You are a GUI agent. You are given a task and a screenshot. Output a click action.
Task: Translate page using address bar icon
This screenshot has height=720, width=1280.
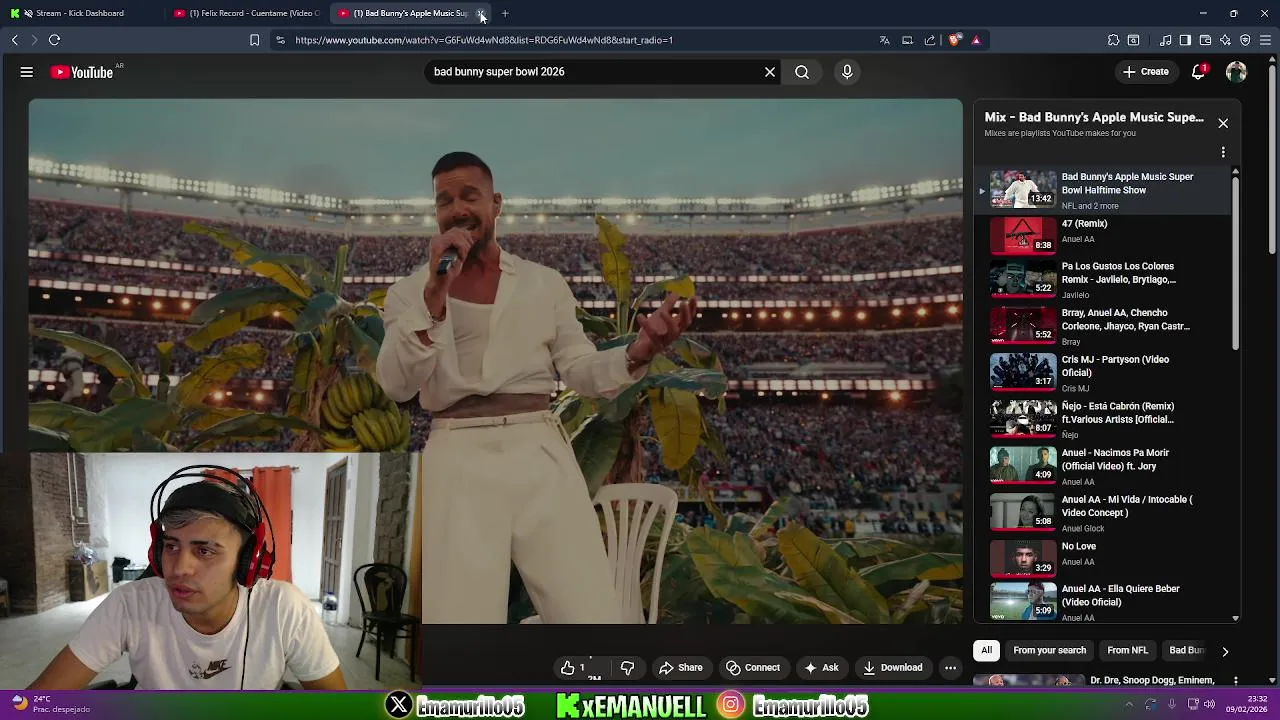click(x=884, y=40)
